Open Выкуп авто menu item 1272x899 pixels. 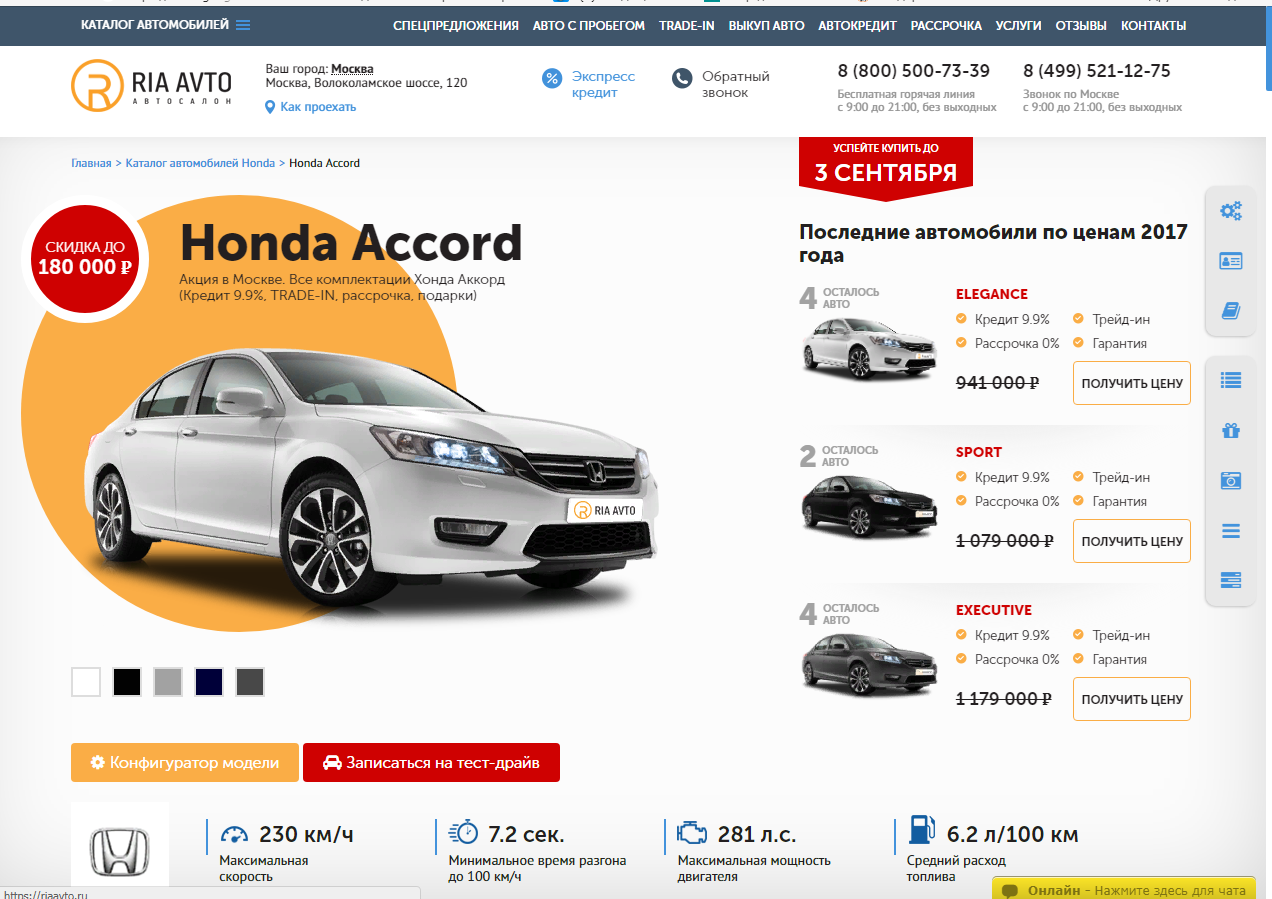coord(766,26)
